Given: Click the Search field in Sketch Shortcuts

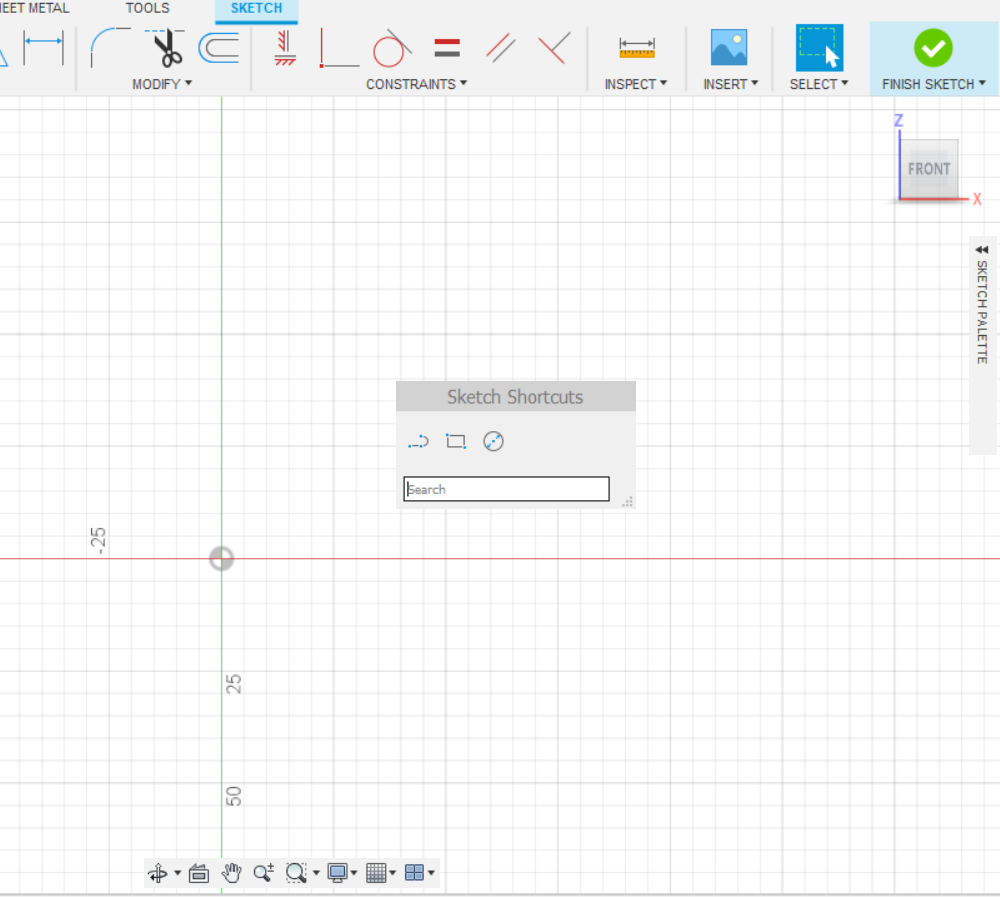Looking at the screenshot, I should pos(506,489).
